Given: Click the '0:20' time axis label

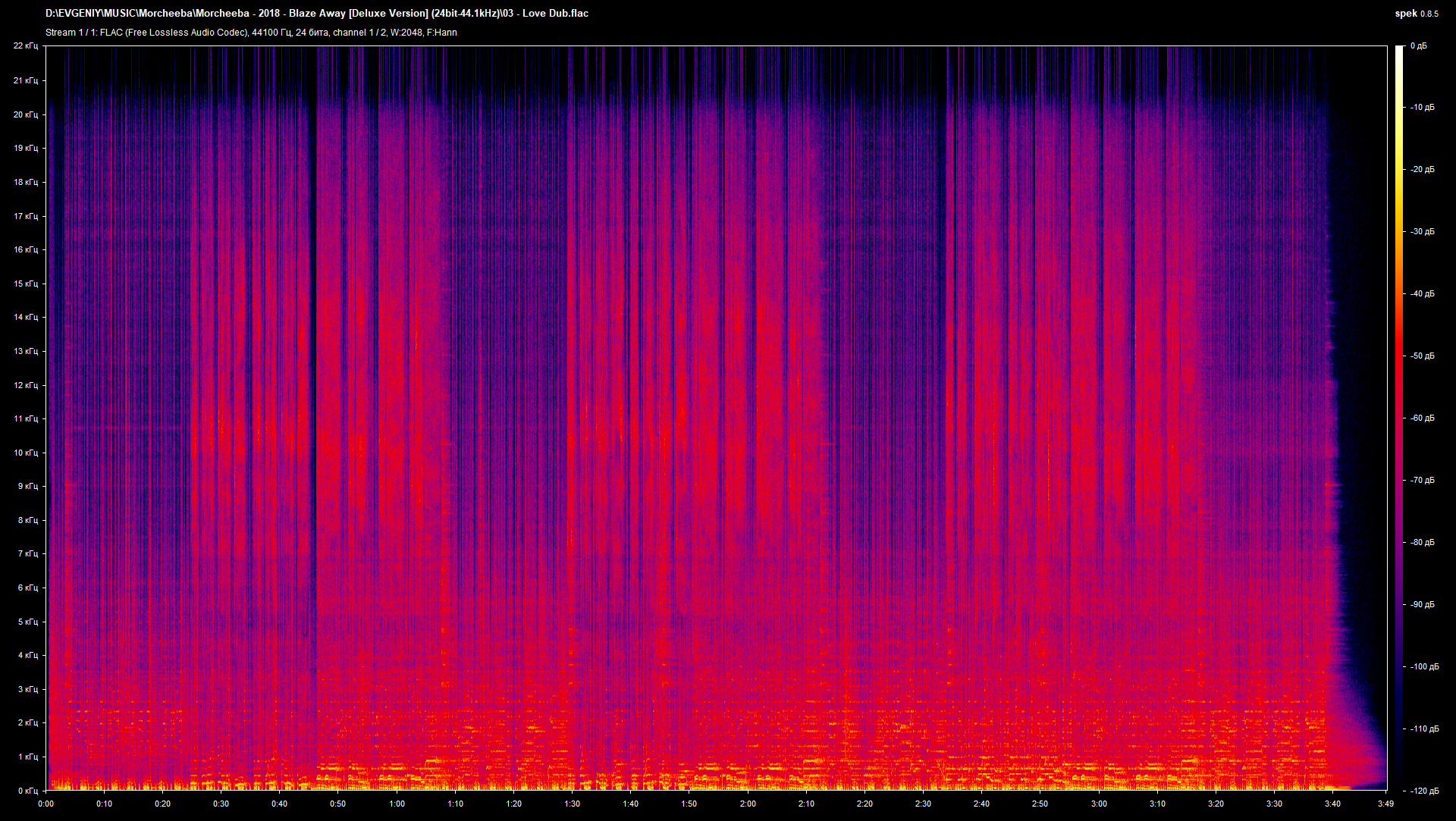Looking at the screenshot, I should [x=162, y=804].
